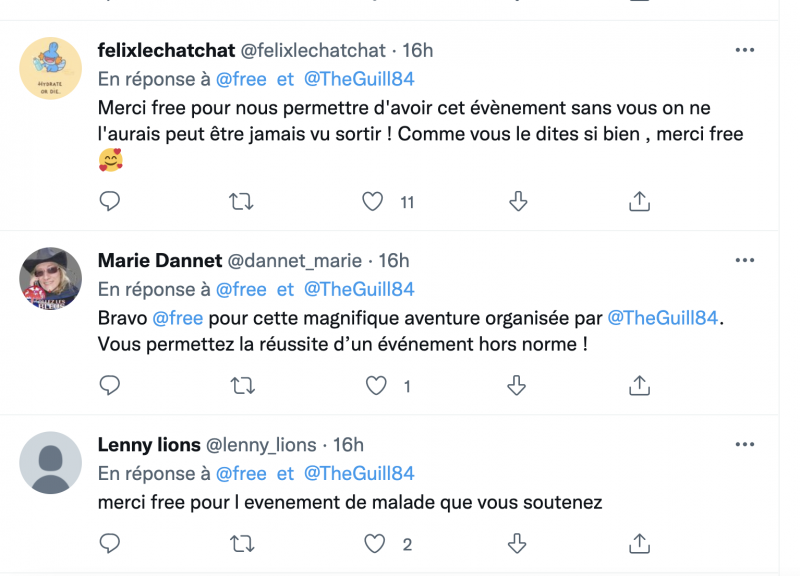Reply to Marie Dannet's tweet
Image resolution: width=800 pixels, height=576 pixels.
tap(111, 385)
